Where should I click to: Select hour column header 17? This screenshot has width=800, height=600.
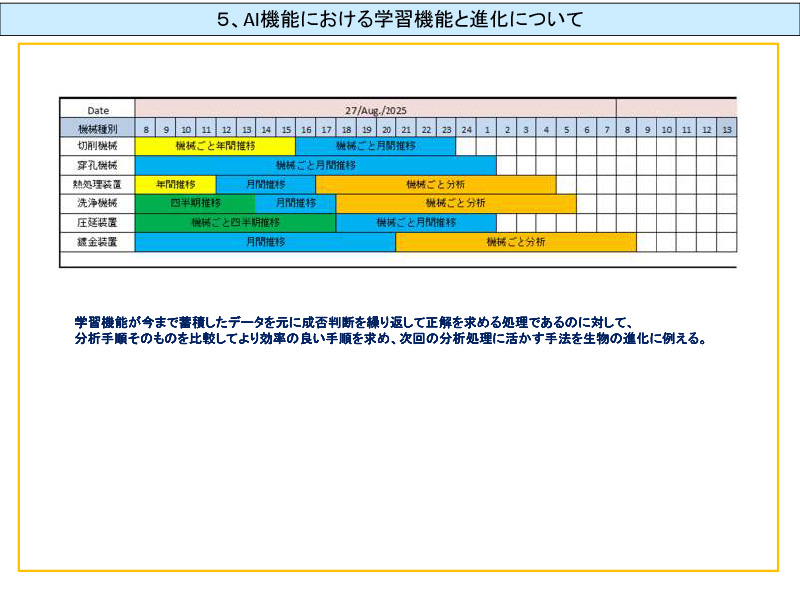(x=326, y=130)
